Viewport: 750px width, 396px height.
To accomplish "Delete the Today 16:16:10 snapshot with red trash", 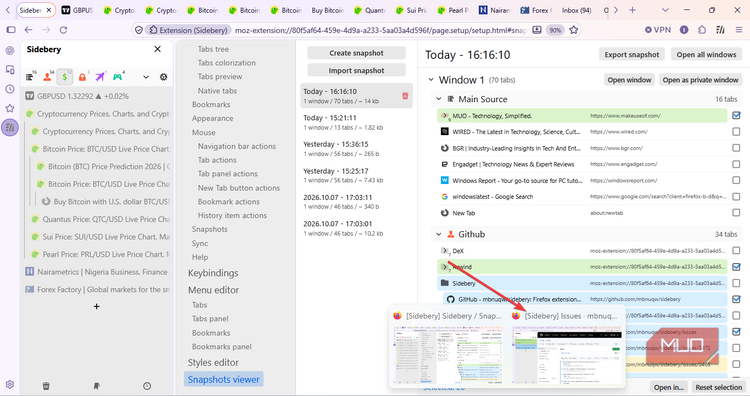I will pyautogui.click(x=405, y=96).
